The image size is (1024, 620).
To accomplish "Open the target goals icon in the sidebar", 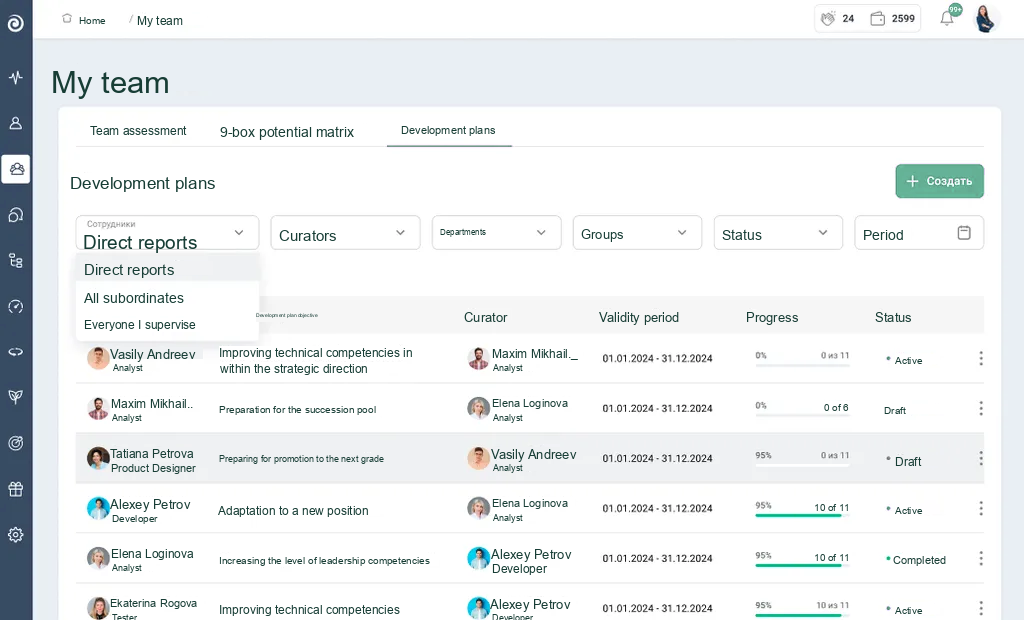I will (16, 443).
